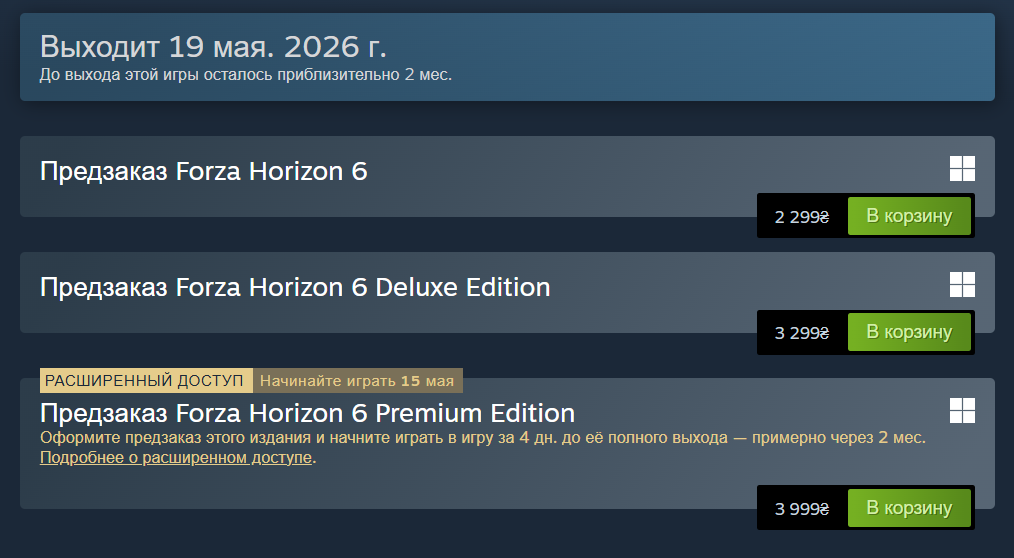Click the 3 999₴ price tag
Image resolution: width=1014 pixels, height=558 pixels.
point(802,508)
